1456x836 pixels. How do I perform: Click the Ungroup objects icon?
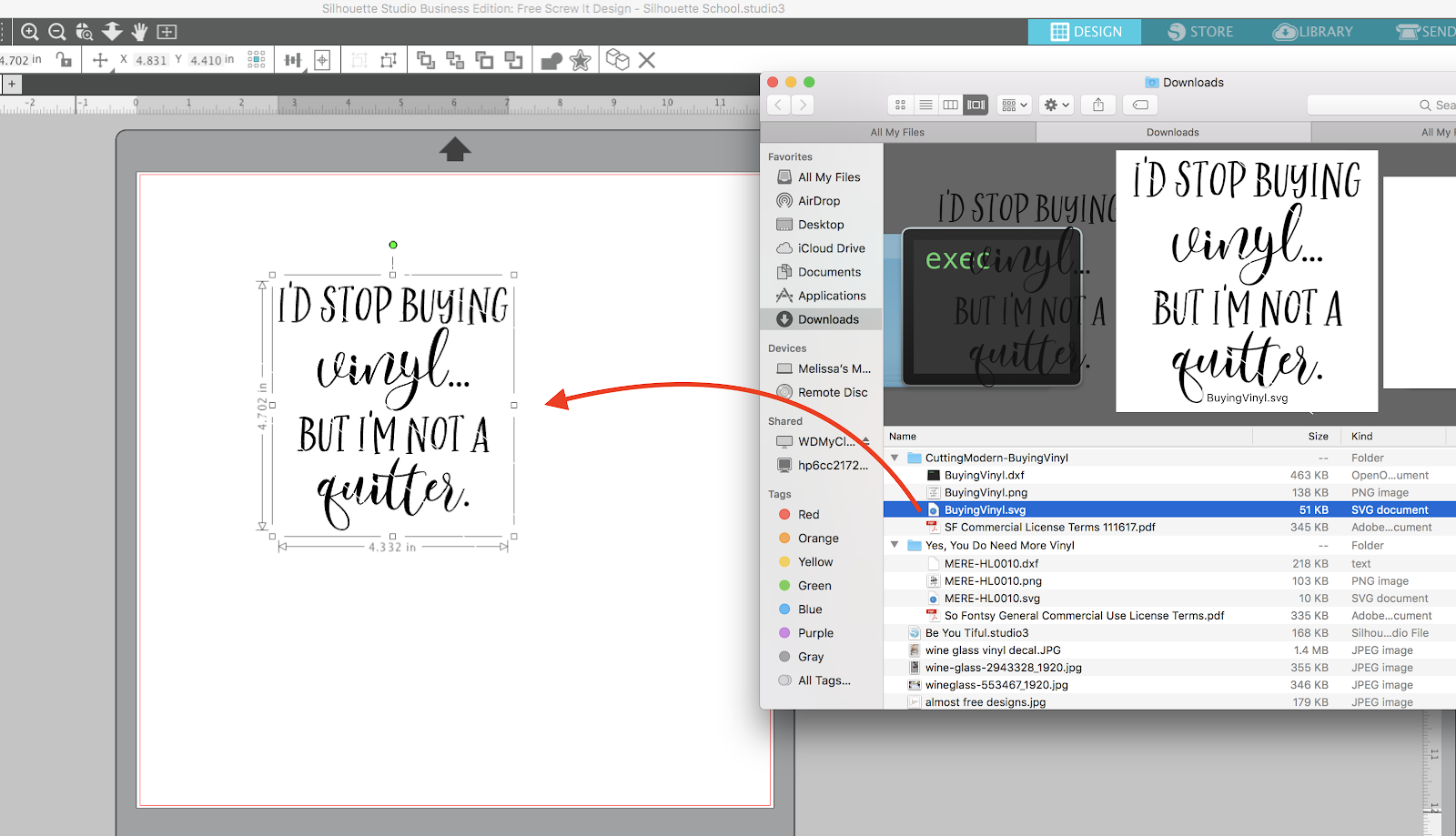389,60
